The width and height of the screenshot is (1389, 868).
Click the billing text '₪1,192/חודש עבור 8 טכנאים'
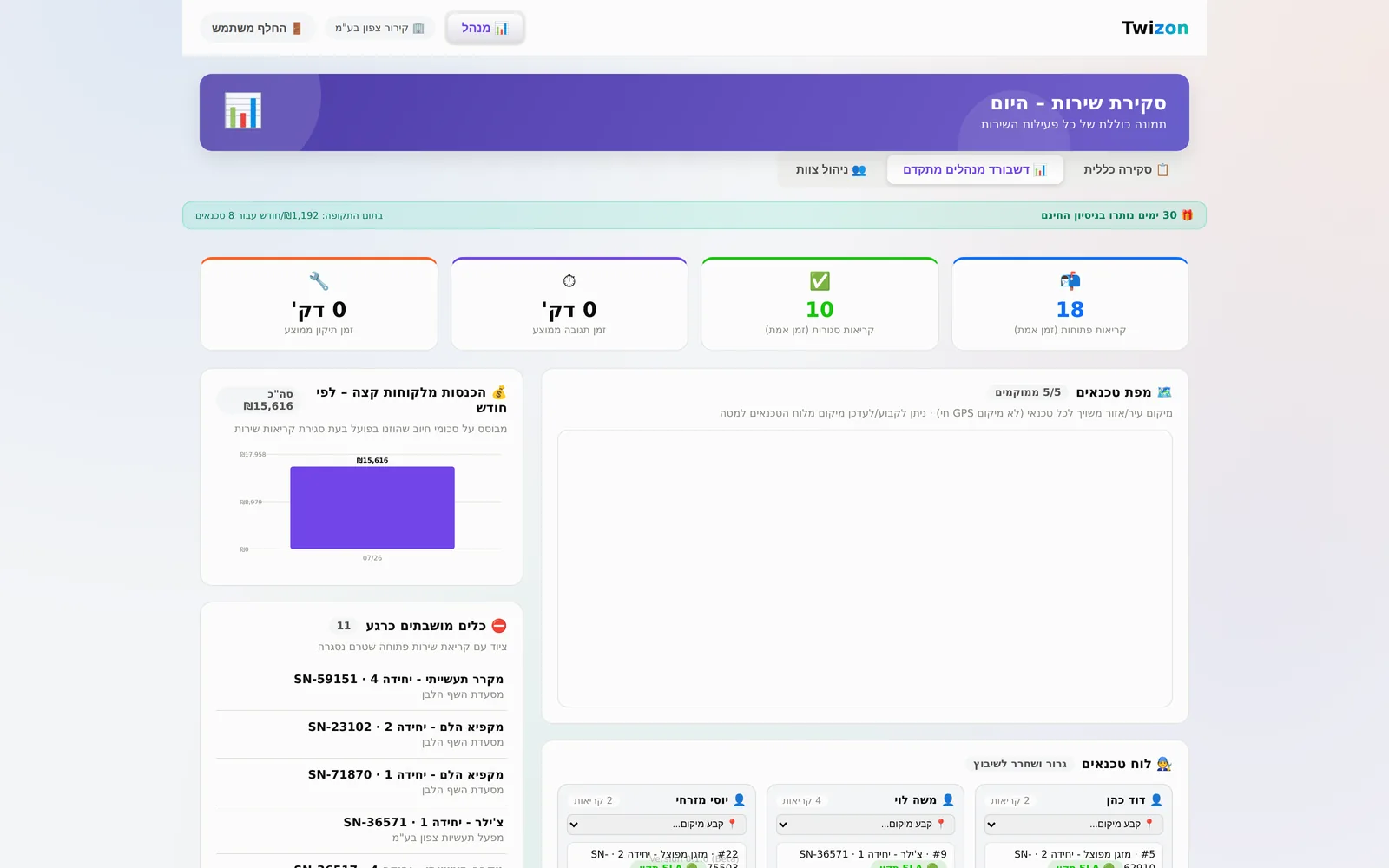coord(257,215)
